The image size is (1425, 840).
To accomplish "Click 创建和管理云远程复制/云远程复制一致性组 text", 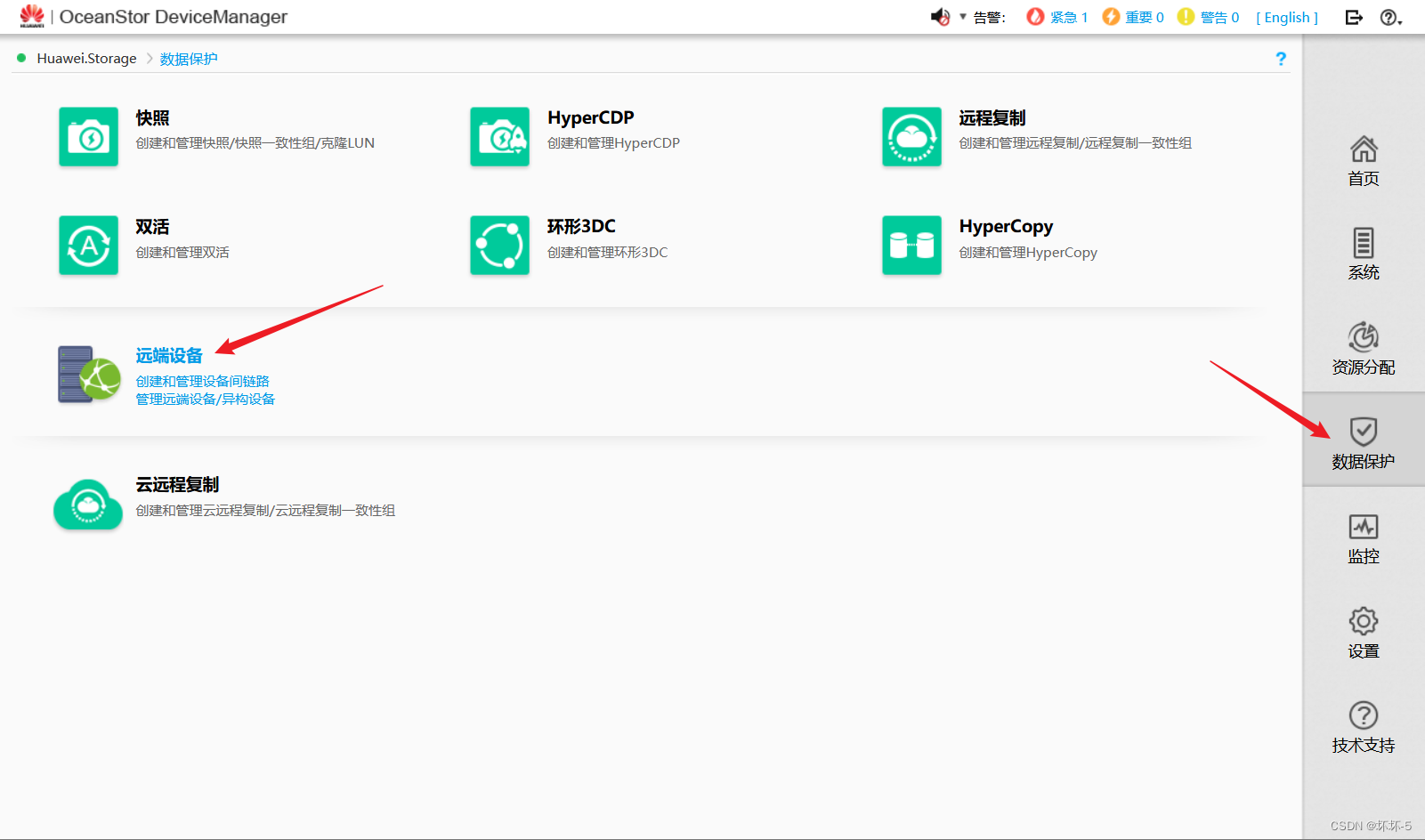I will point(265,511).
